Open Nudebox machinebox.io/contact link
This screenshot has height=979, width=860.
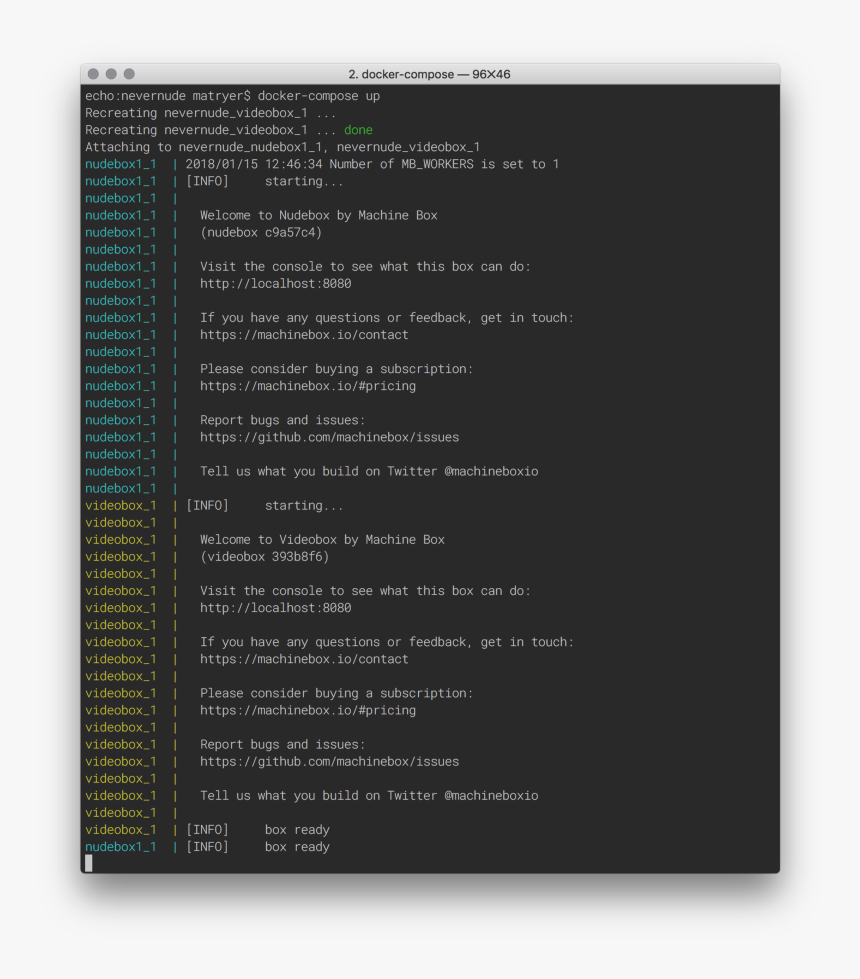point(304,335)
